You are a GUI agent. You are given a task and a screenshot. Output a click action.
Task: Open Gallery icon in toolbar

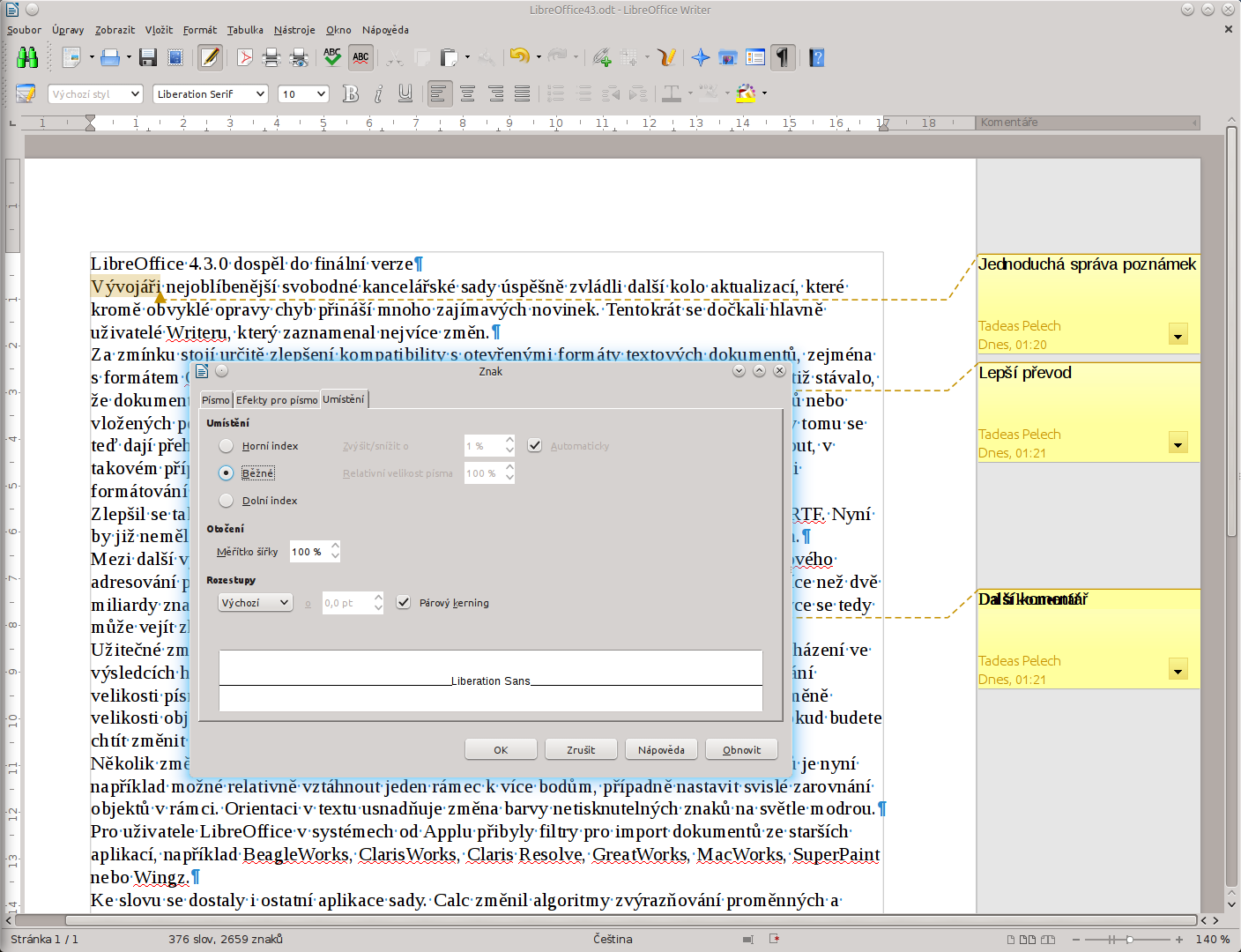point(728,58)
